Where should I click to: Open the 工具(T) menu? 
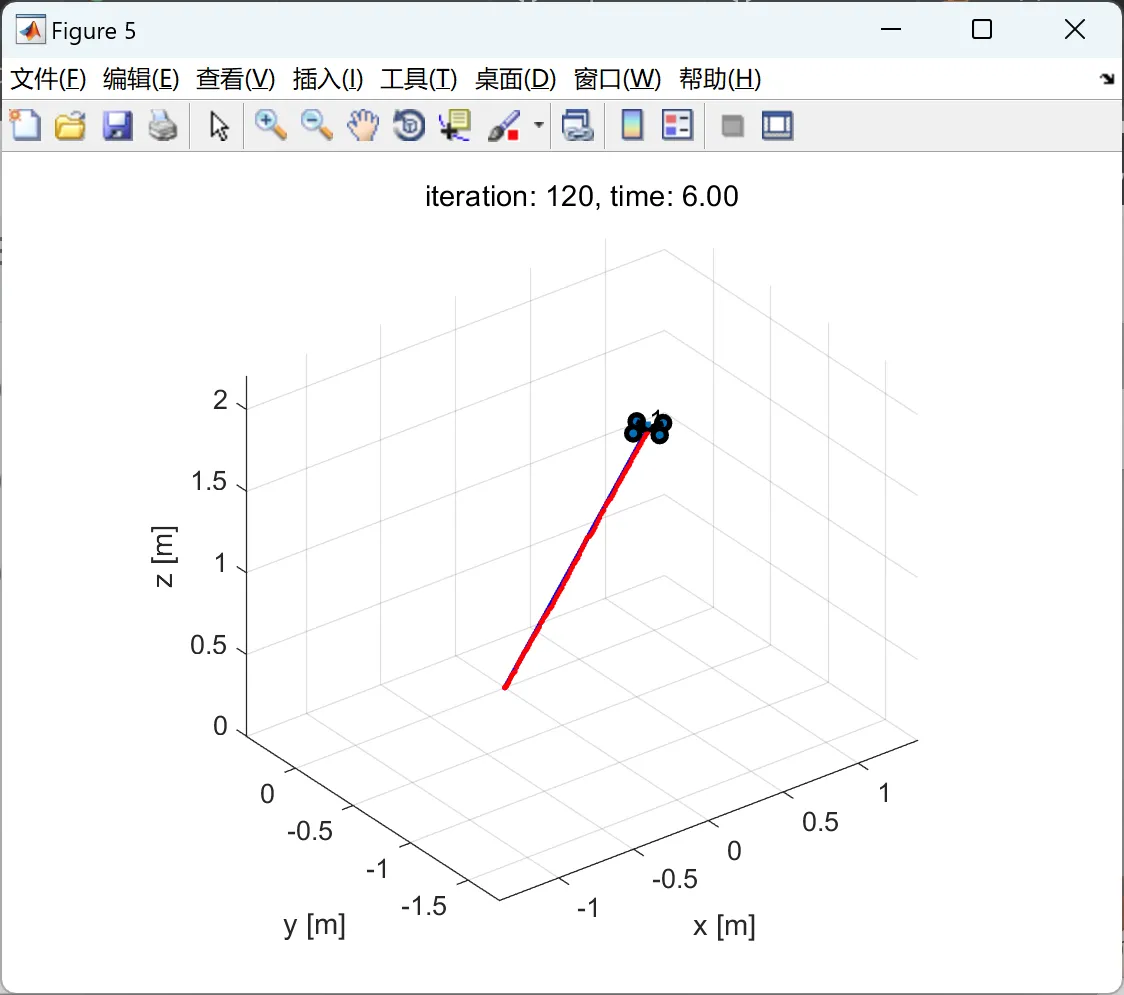click(419, 78)
